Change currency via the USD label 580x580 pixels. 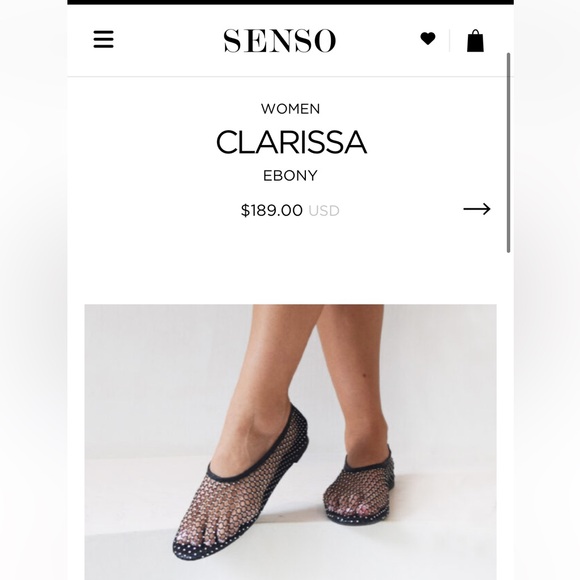pyautogui.click(x=324, y=211)
